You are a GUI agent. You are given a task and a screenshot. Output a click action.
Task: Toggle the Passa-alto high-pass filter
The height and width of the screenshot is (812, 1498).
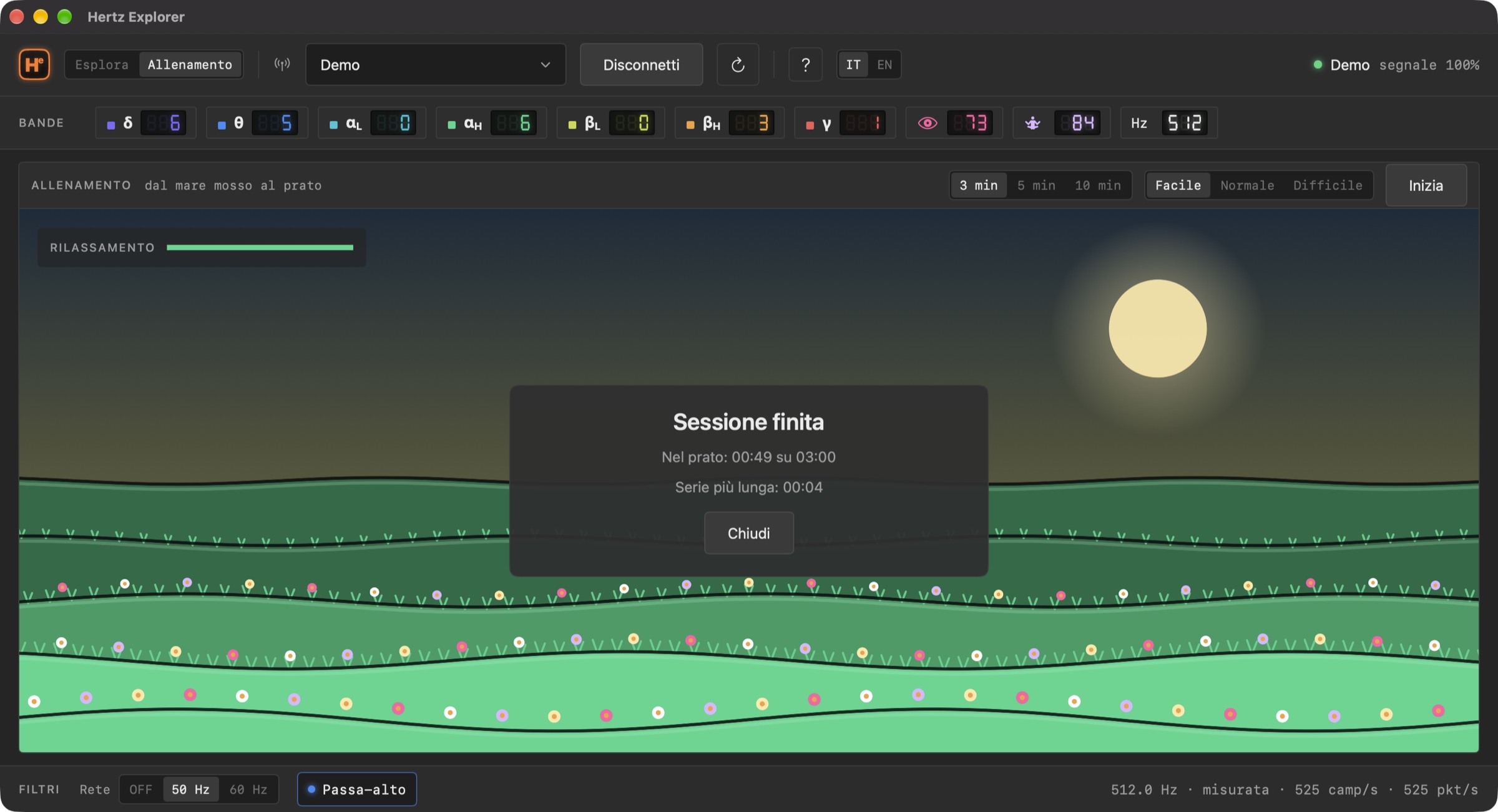(357, 790)
